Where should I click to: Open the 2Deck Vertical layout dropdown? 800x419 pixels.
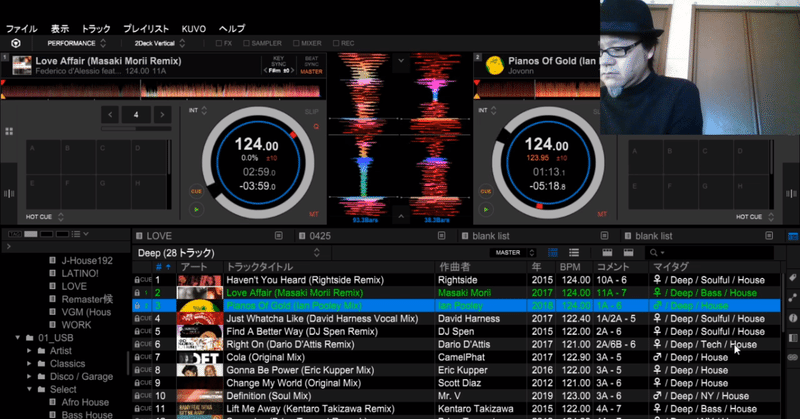160,43
